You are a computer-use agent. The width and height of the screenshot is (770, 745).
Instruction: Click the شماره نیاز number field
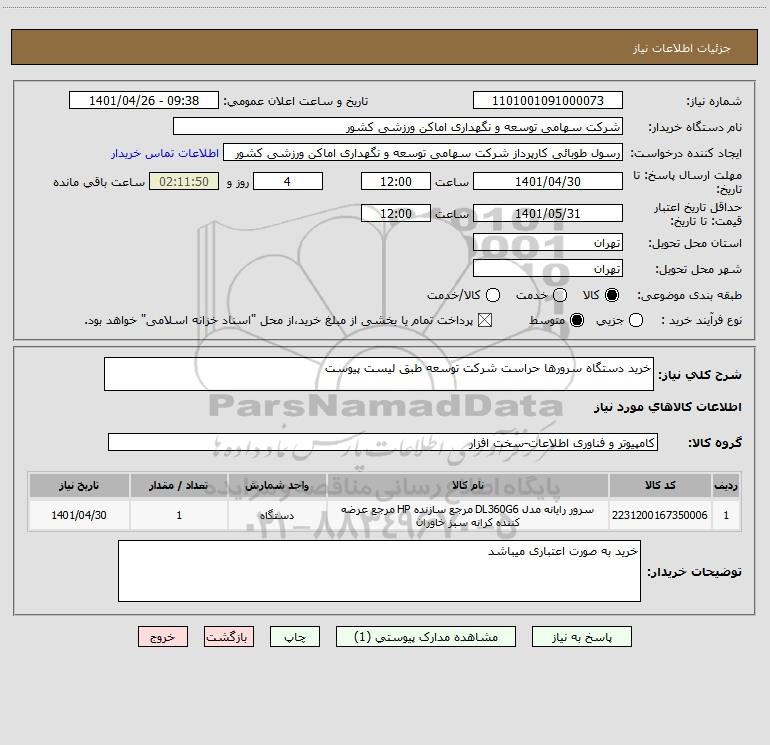(x=548, y=101)
